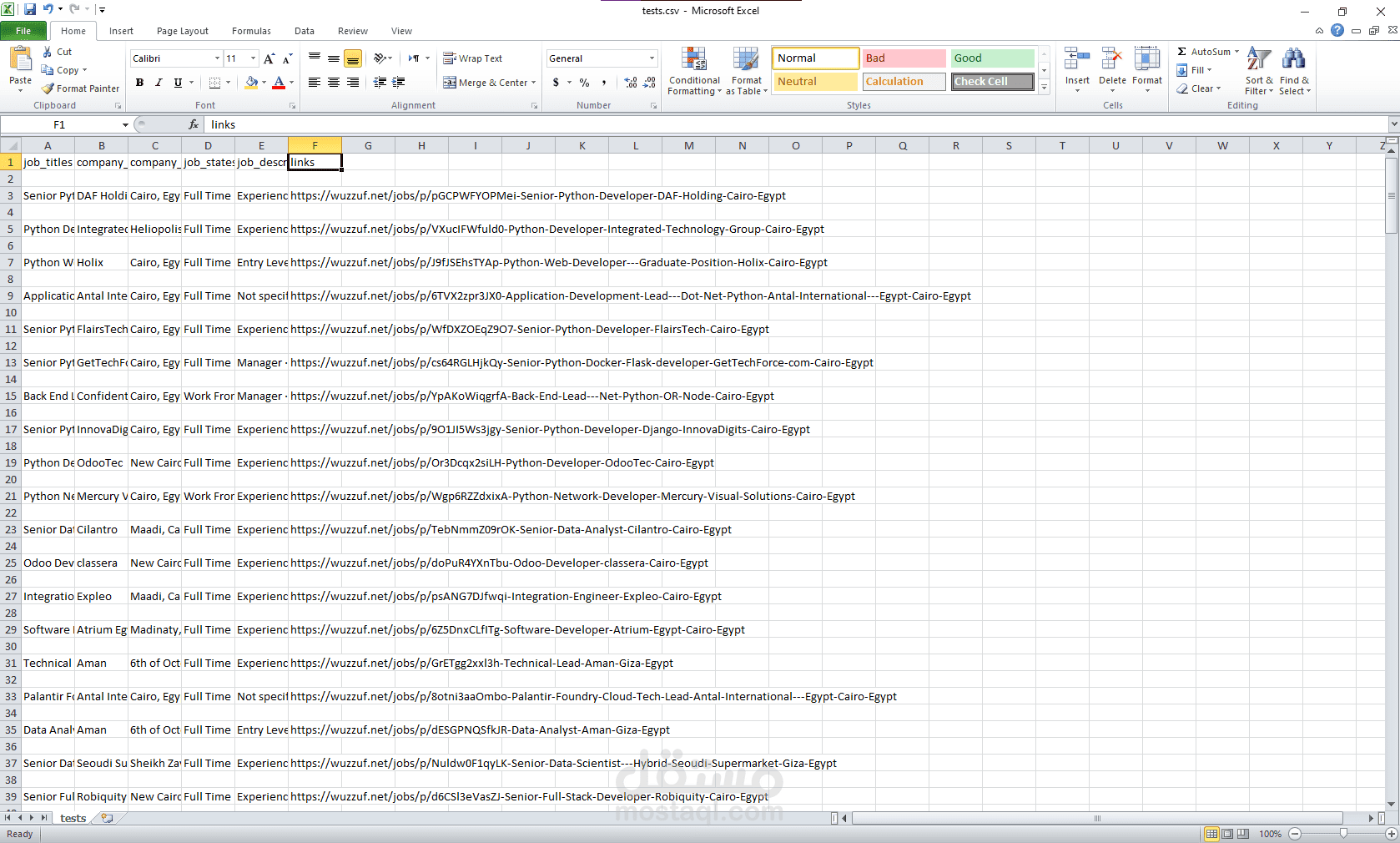This screenshot has width=1400, height=843.
Task: Toggle Align Text Left
Action: click(x=315, y=83)
